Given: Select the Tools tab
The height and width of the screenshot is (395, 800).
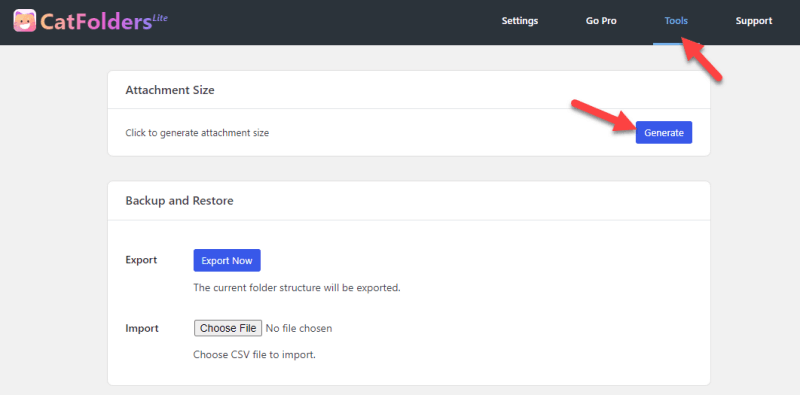Looking at the screenshot, I should pyautogui.click(x=676, y=21).
